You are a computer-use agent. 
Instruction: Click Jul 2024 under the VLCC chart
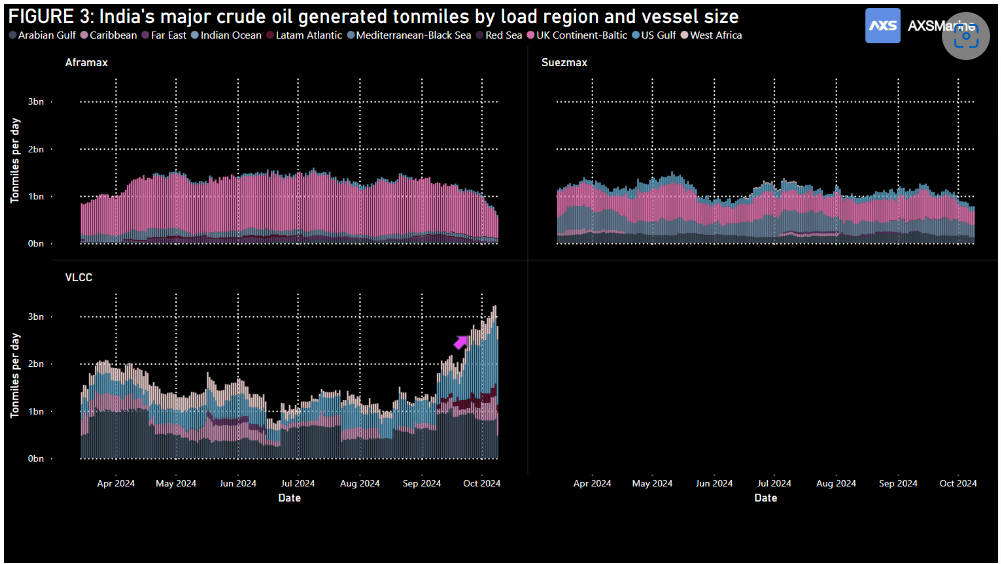[297, 484]
